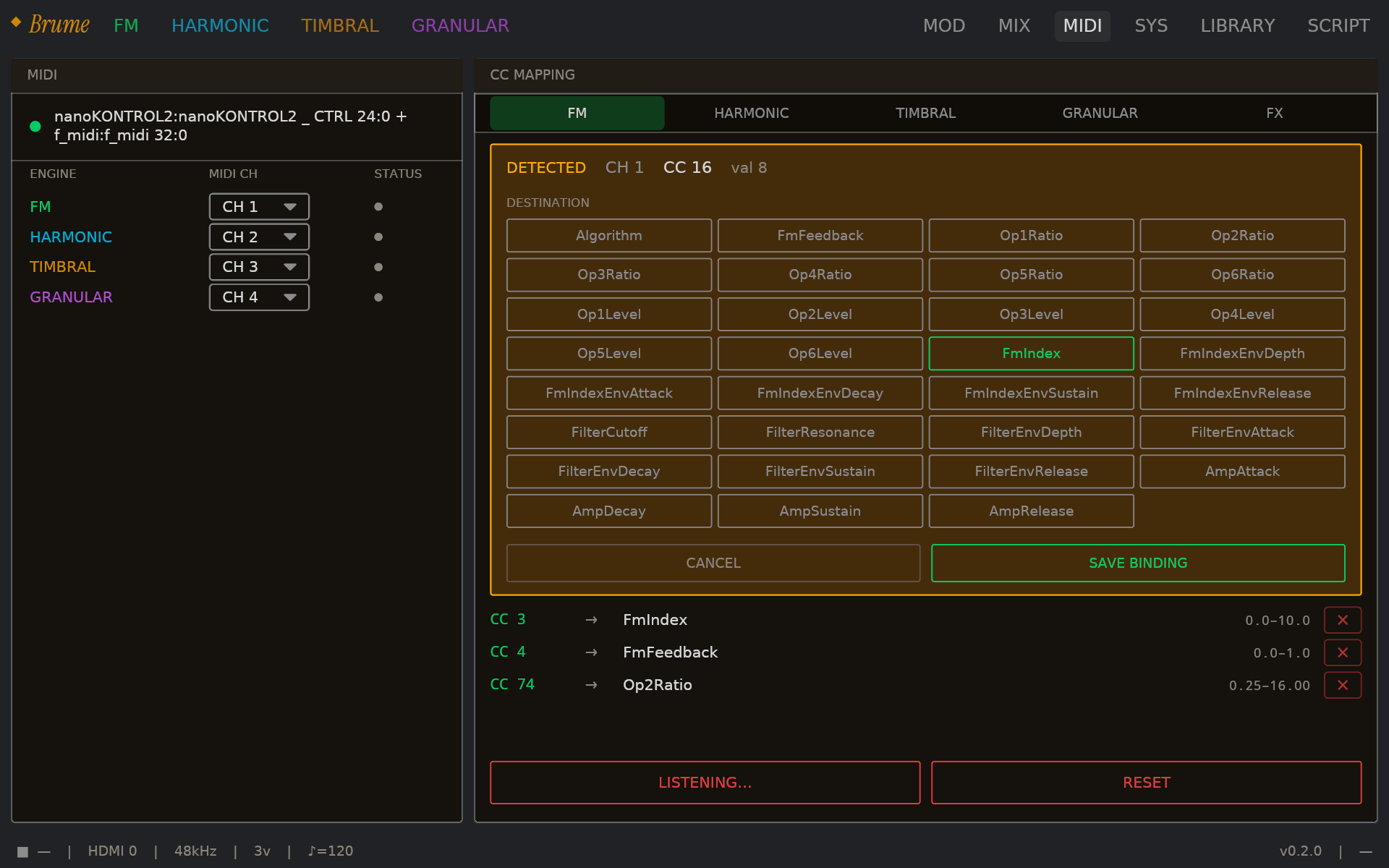Click the Brume diamond logo icon
This screenshot has width=1389, height=868.
[16, 22]
